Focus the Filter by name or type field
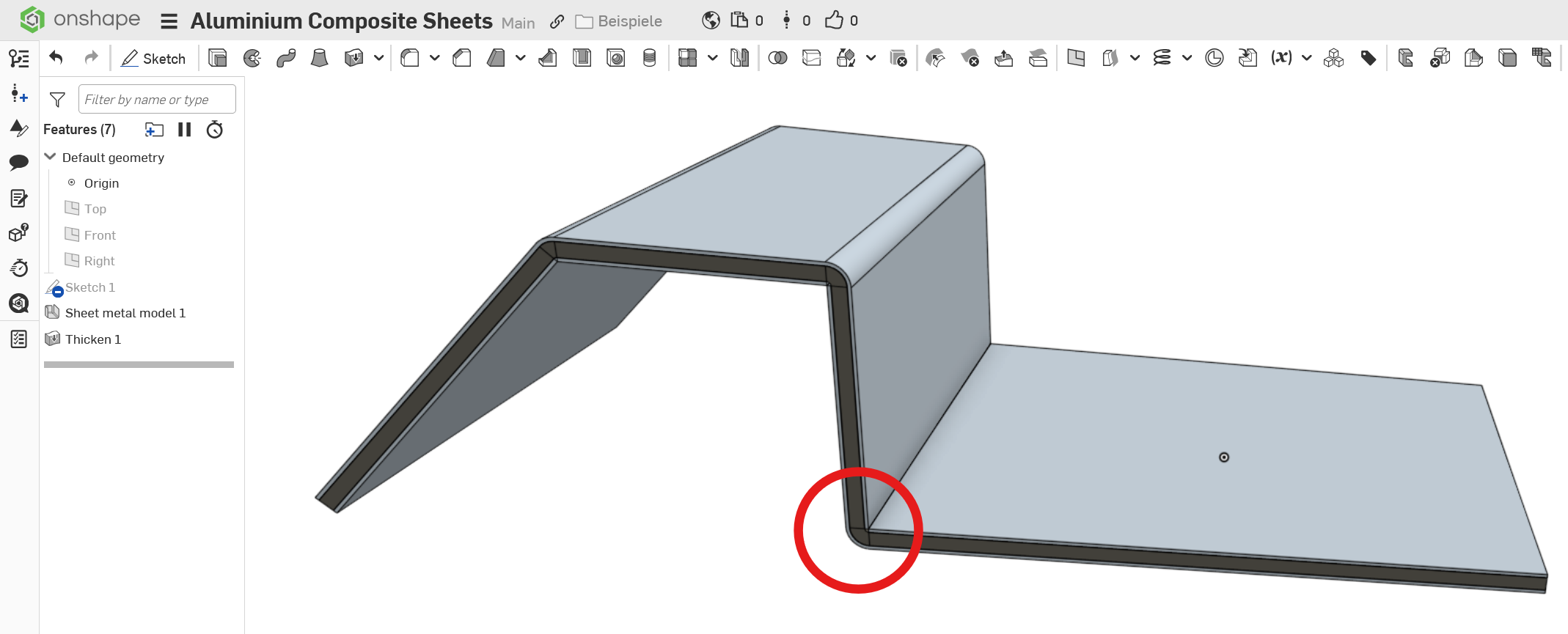The width and height of the screenshot is (1568, 634). 157,99
